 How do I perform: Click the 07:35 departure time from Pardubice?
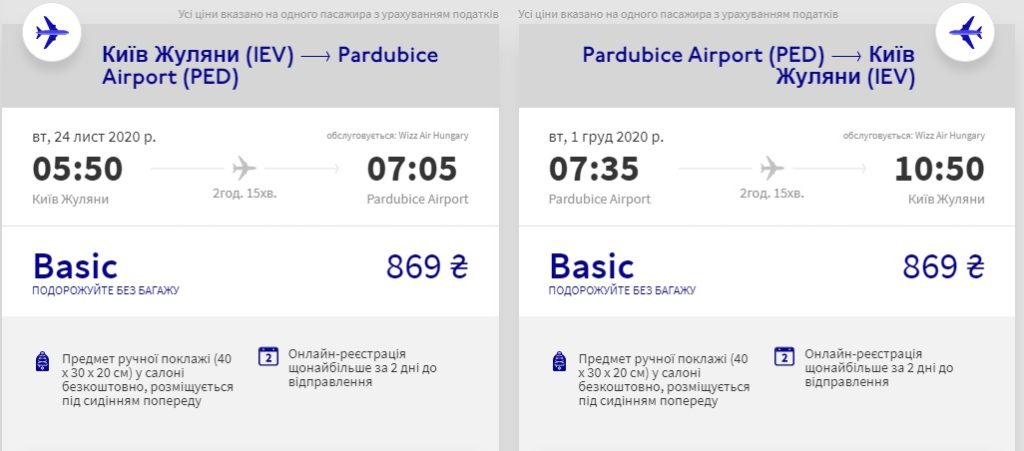tap(593, 169)
